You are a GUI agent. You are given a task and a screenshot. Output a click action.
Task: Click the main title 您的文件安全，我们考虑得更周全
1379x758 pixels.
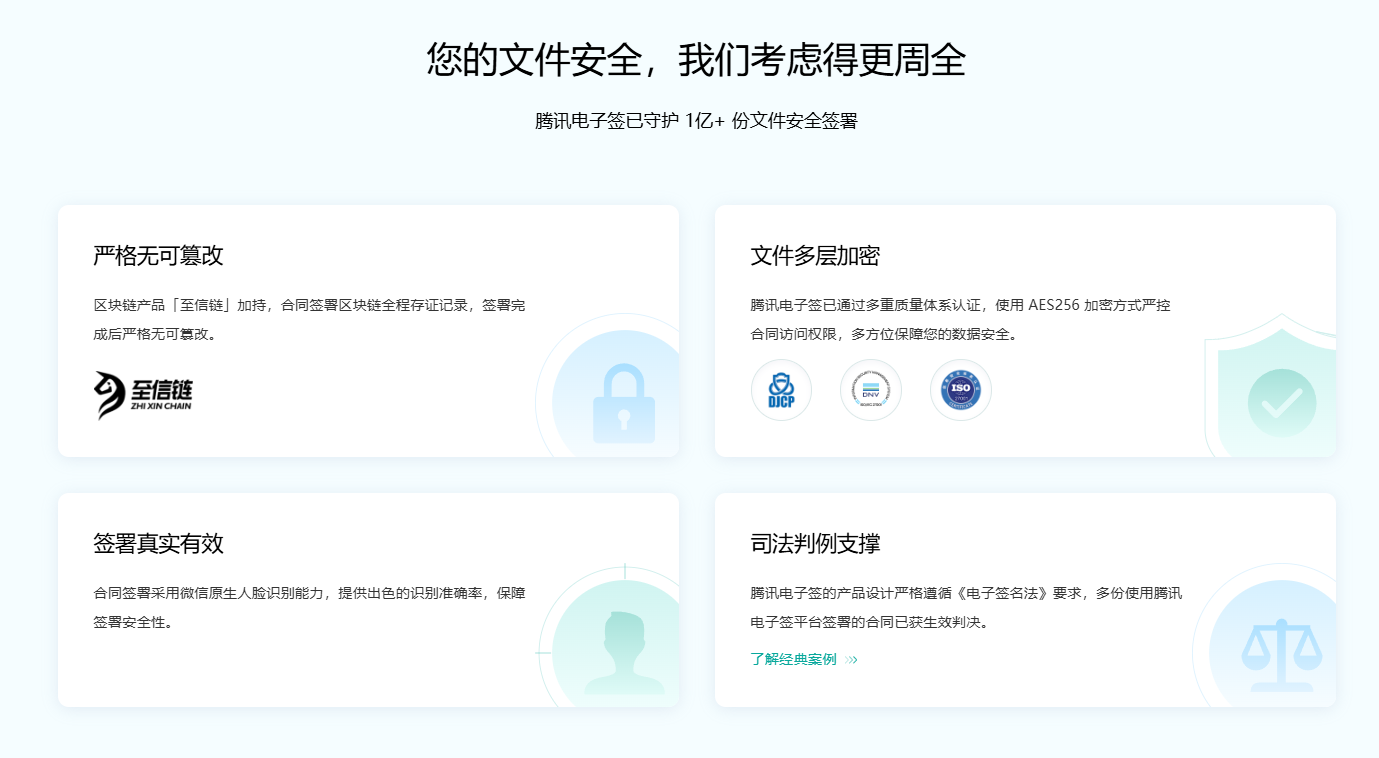tap(689, 61)
